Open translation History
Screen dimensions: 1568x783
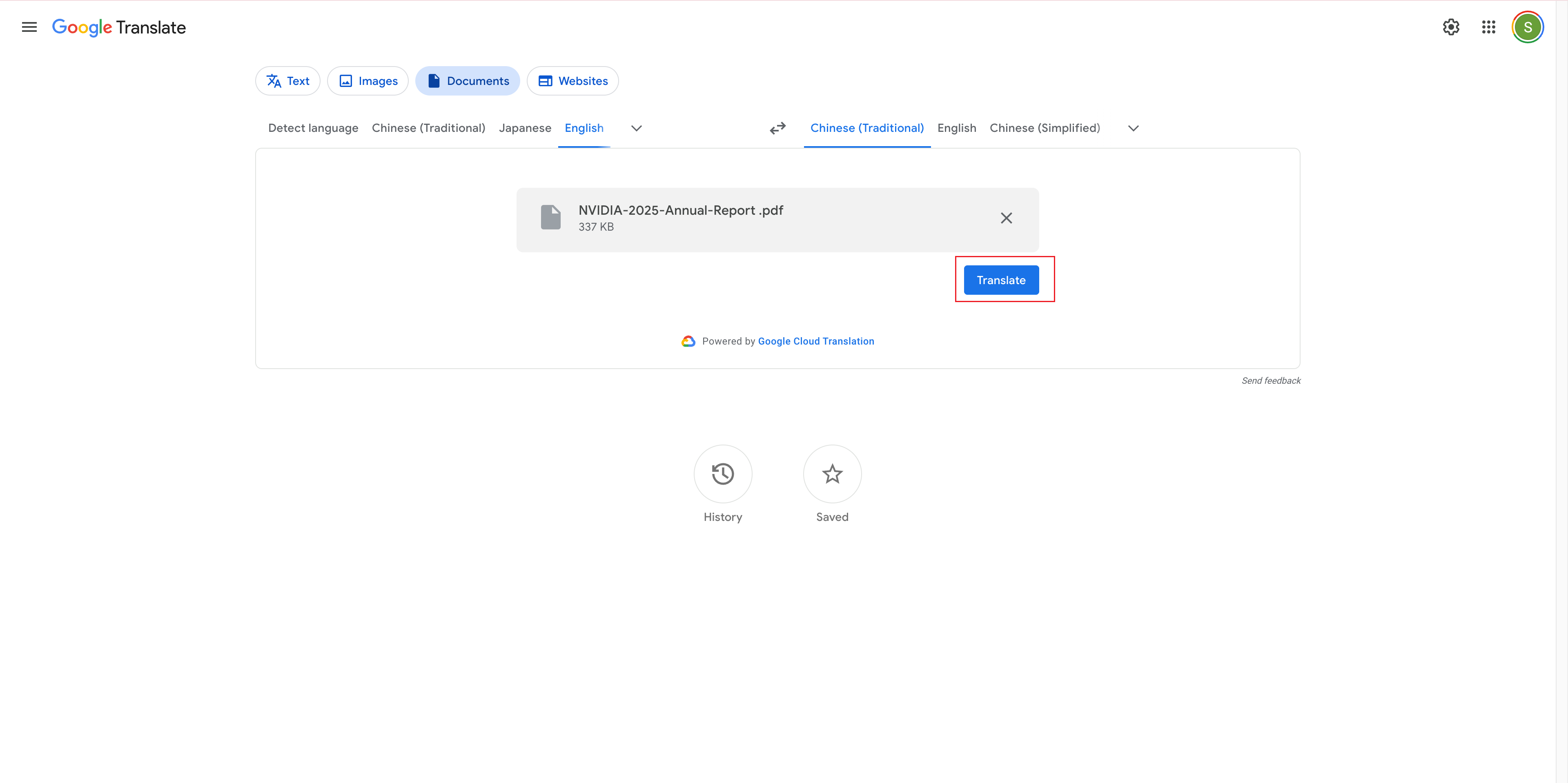(722, 474)
